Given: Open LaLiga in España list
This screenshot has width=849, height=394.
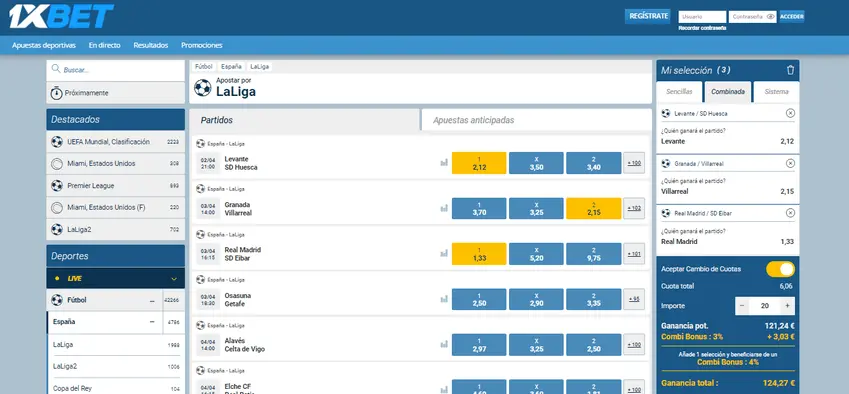Looking at the screenshot, I should (116, 345).
